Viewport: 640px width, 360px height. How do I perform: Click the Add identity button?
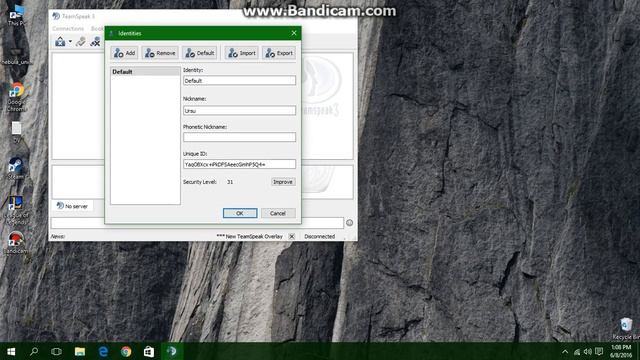click(x=124, y=53)
